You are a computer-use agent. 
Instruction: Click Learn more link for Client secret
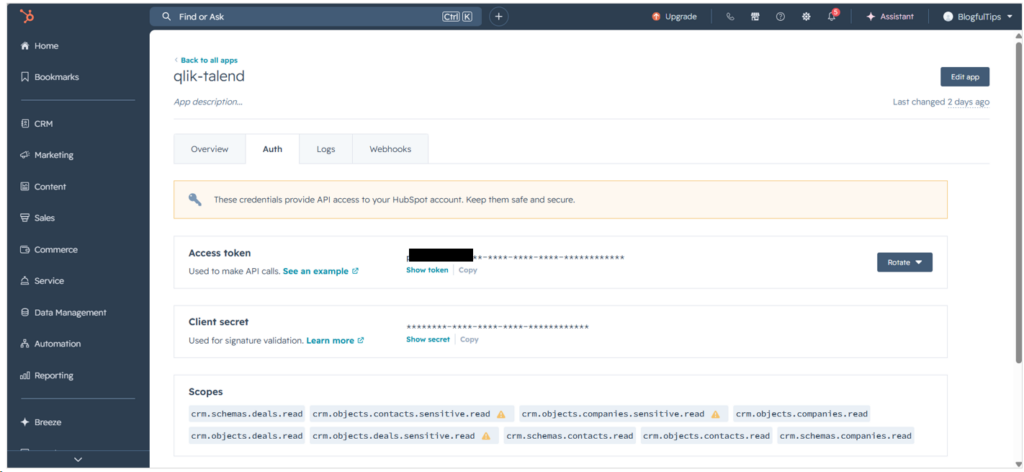[x=335, y=341]
